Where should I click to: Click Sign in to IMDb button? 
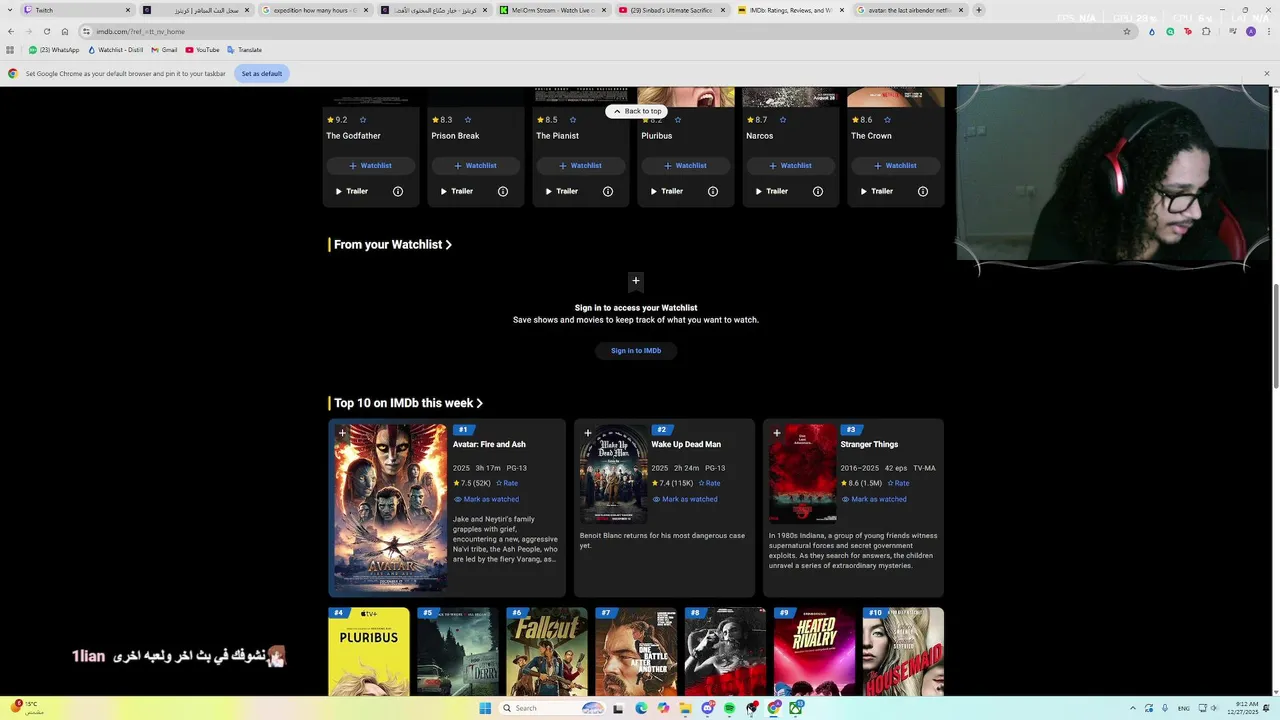(636, 351)
